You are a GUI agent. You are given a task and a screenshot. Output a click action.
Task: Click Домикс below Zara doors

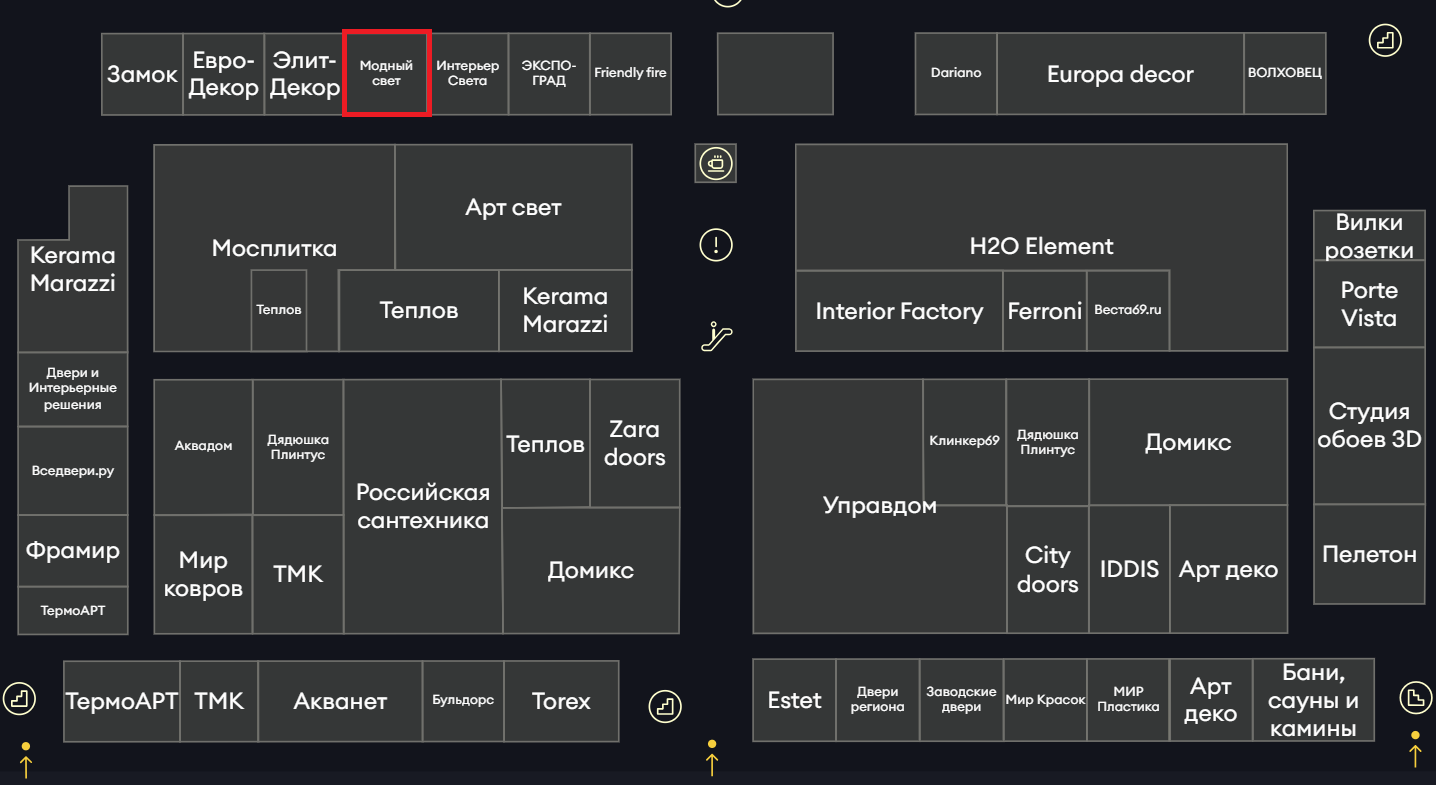click(x=591, y=571)
